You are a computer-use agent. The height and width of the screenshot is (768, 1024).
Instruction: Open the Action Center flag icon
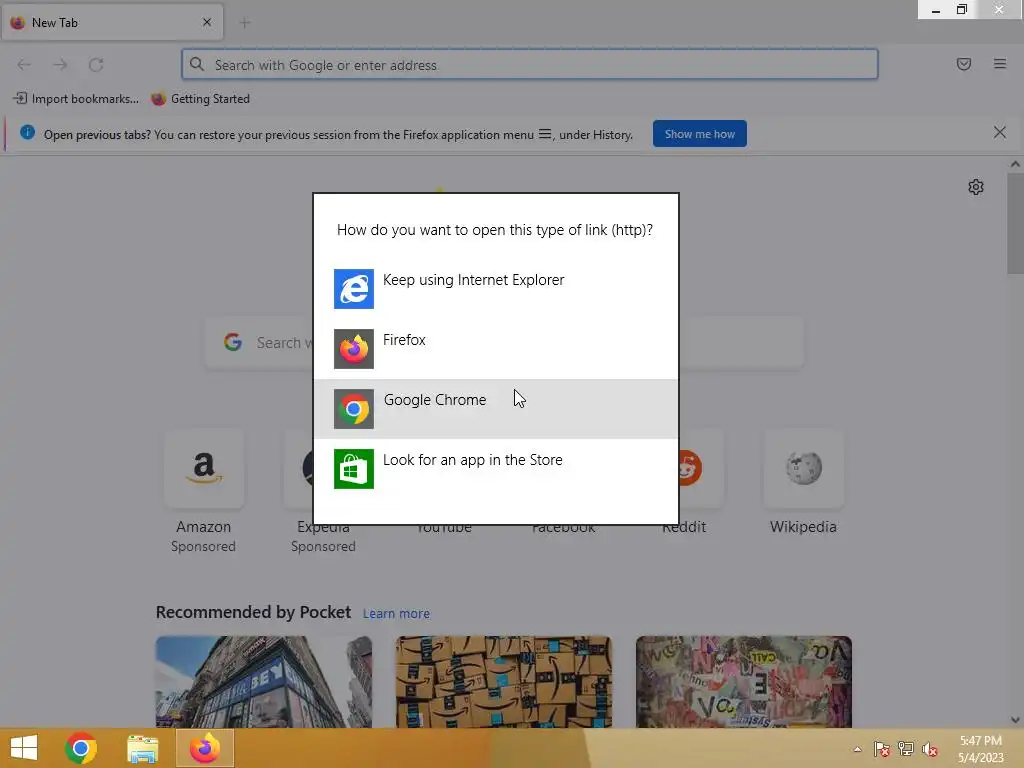(x=882, y=749)
